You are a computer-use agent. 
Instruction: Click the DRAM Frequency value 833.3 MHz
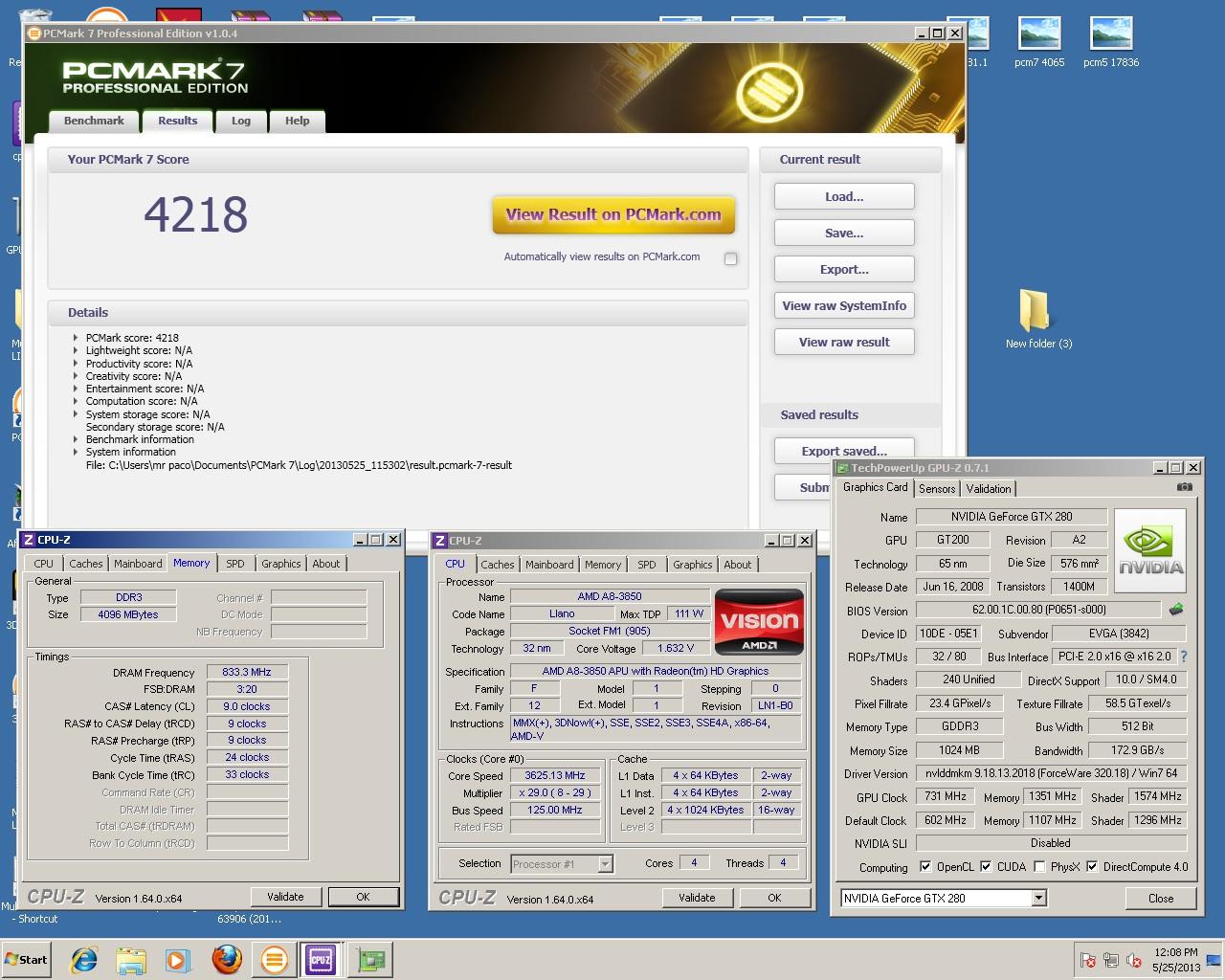tap(247, 672)
